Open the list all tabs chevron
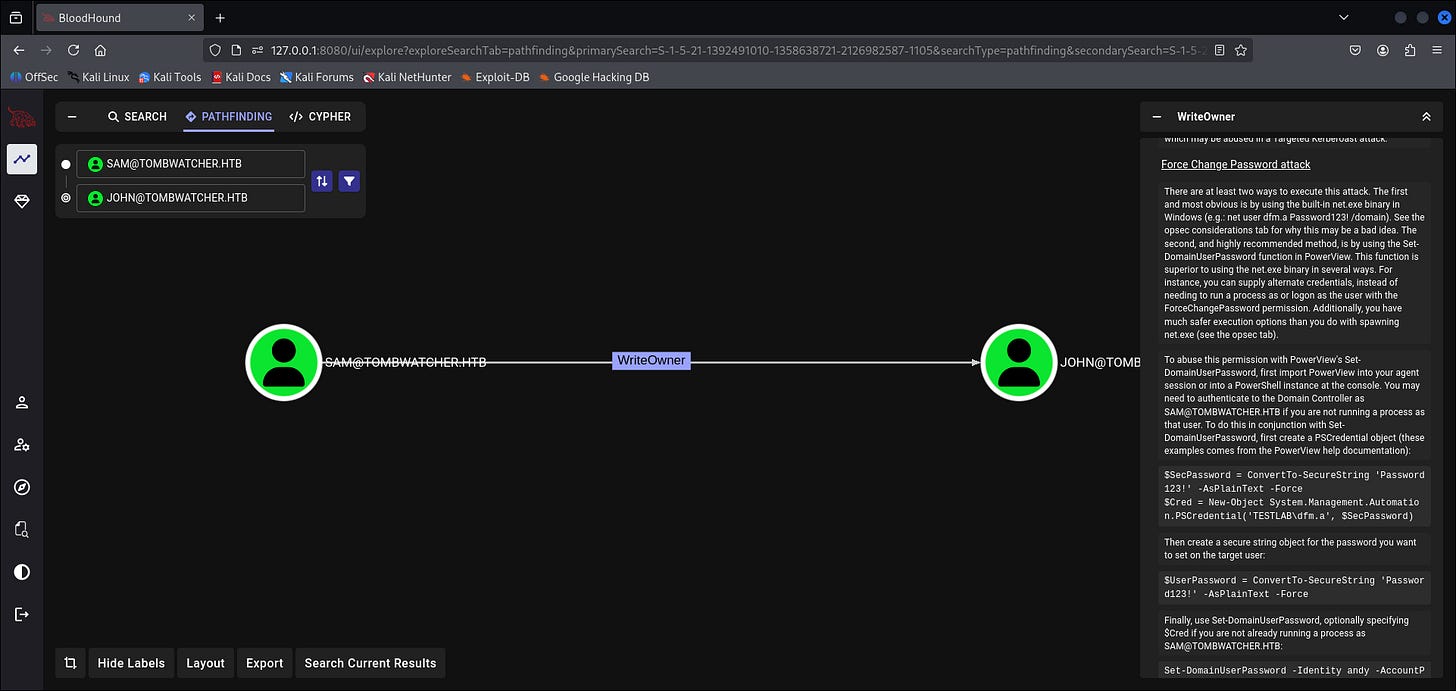 click(1344, 17)
